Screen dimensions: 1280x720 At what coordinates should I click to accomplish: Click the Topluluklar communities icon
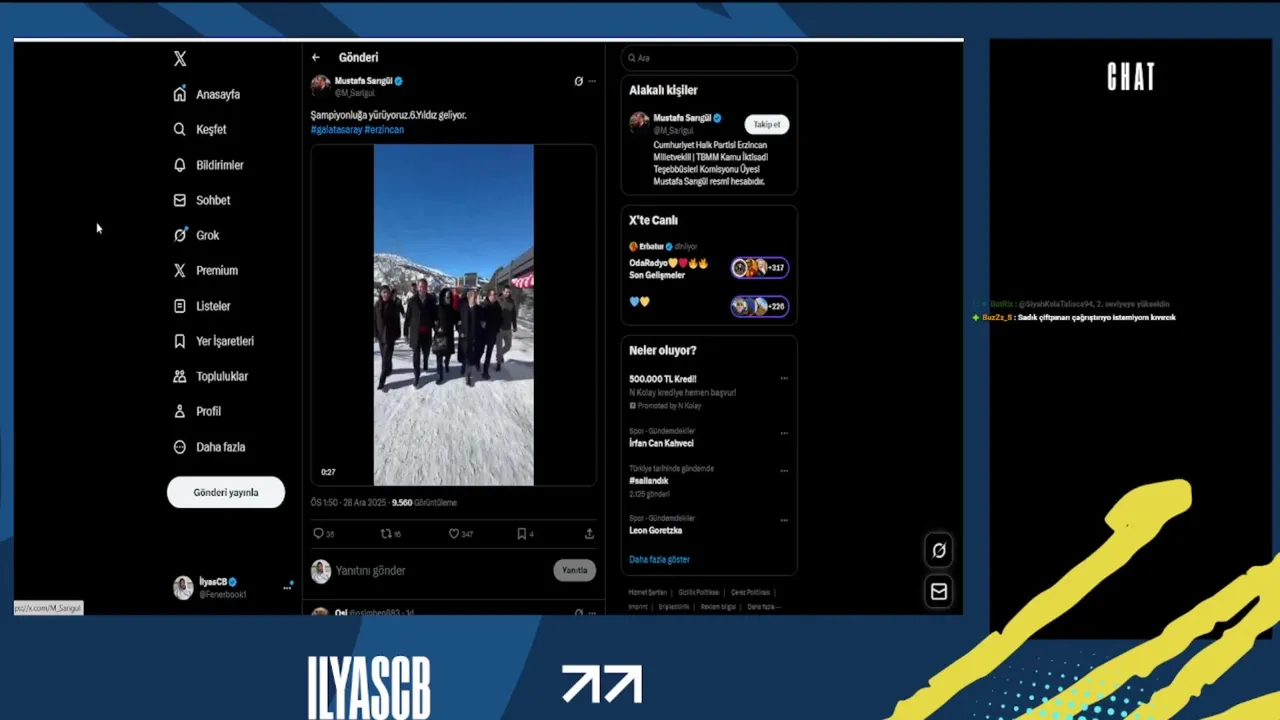point(180,376)
